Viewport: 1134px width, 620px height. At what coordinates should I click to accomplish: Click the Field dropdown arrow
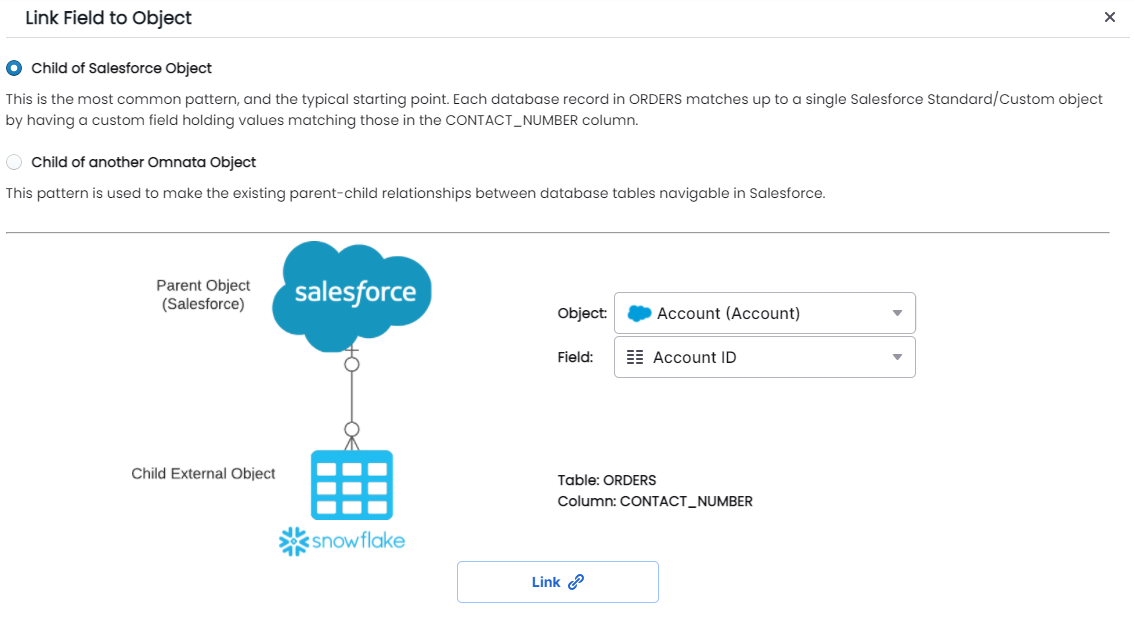[x=897, y=357]
